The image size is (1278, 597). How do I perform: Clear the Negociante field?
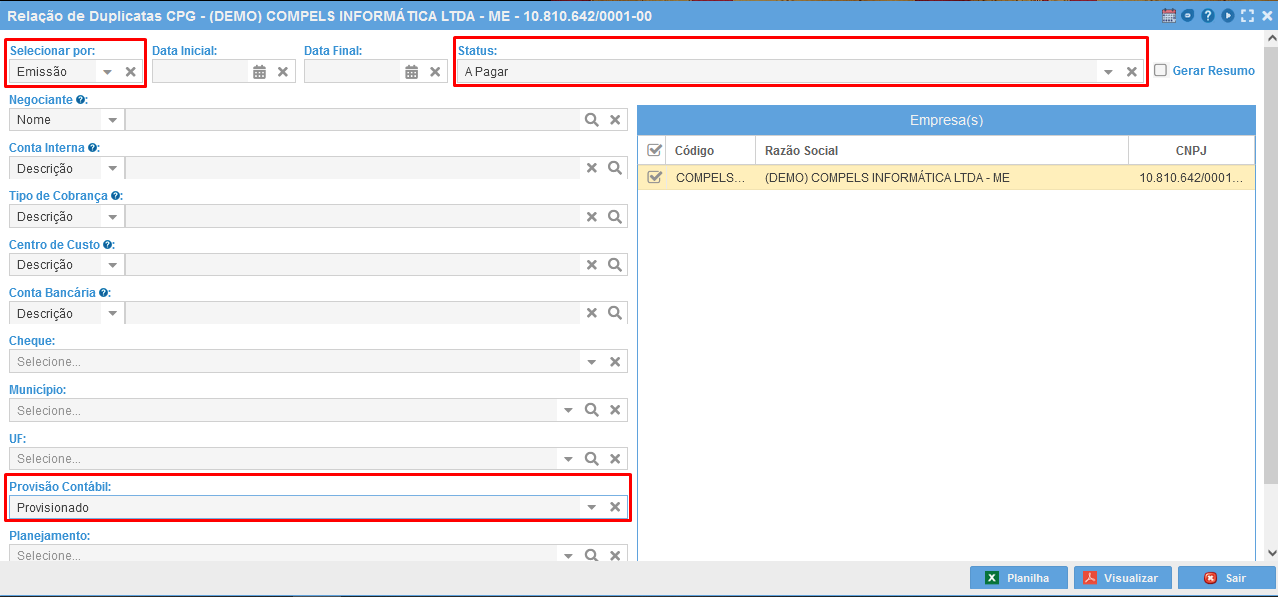[x=616, y=119]
